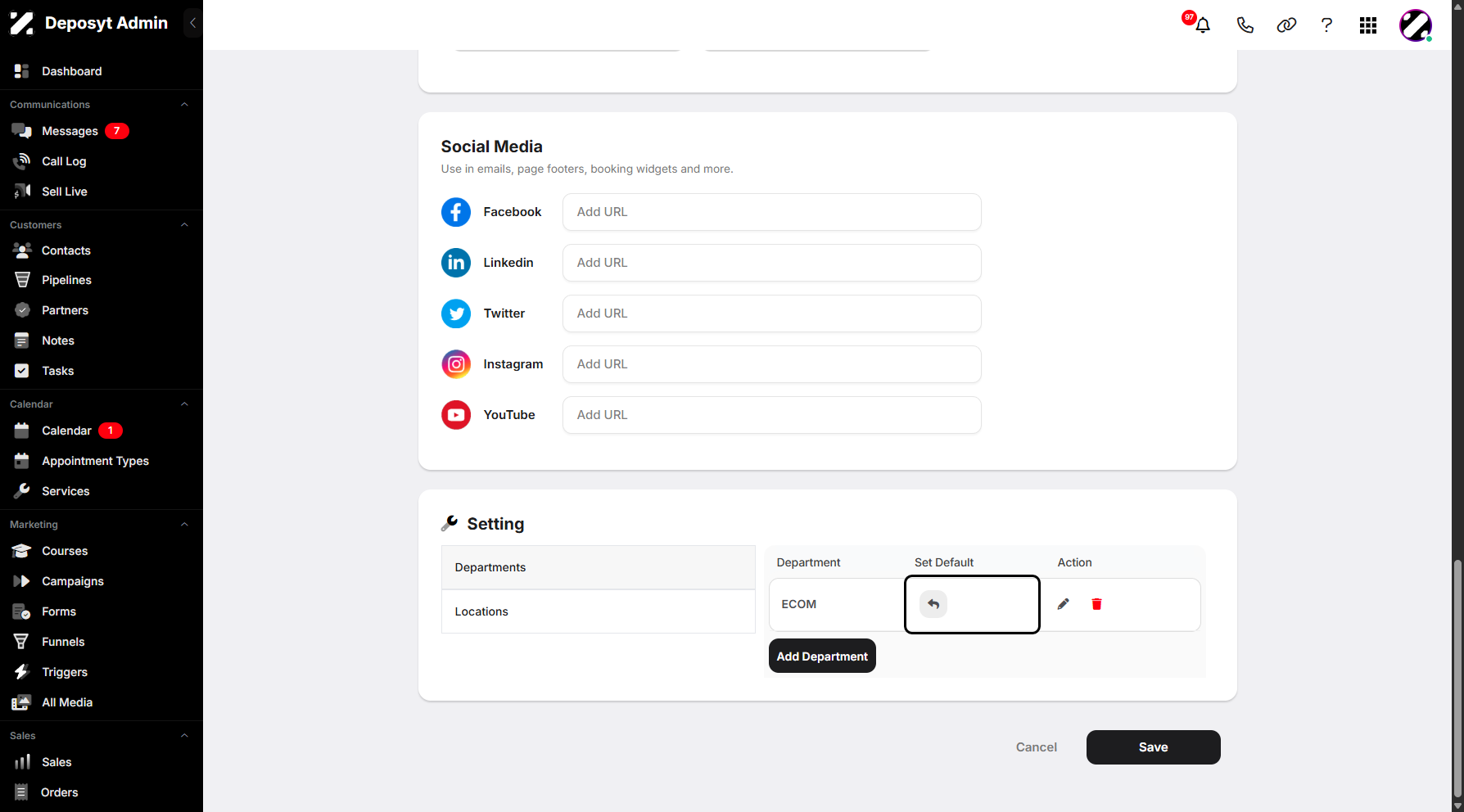The height and width of the screenshot is (812, 1464).
Task: Delete the ECOM department
Action: tap(1096, 604)
